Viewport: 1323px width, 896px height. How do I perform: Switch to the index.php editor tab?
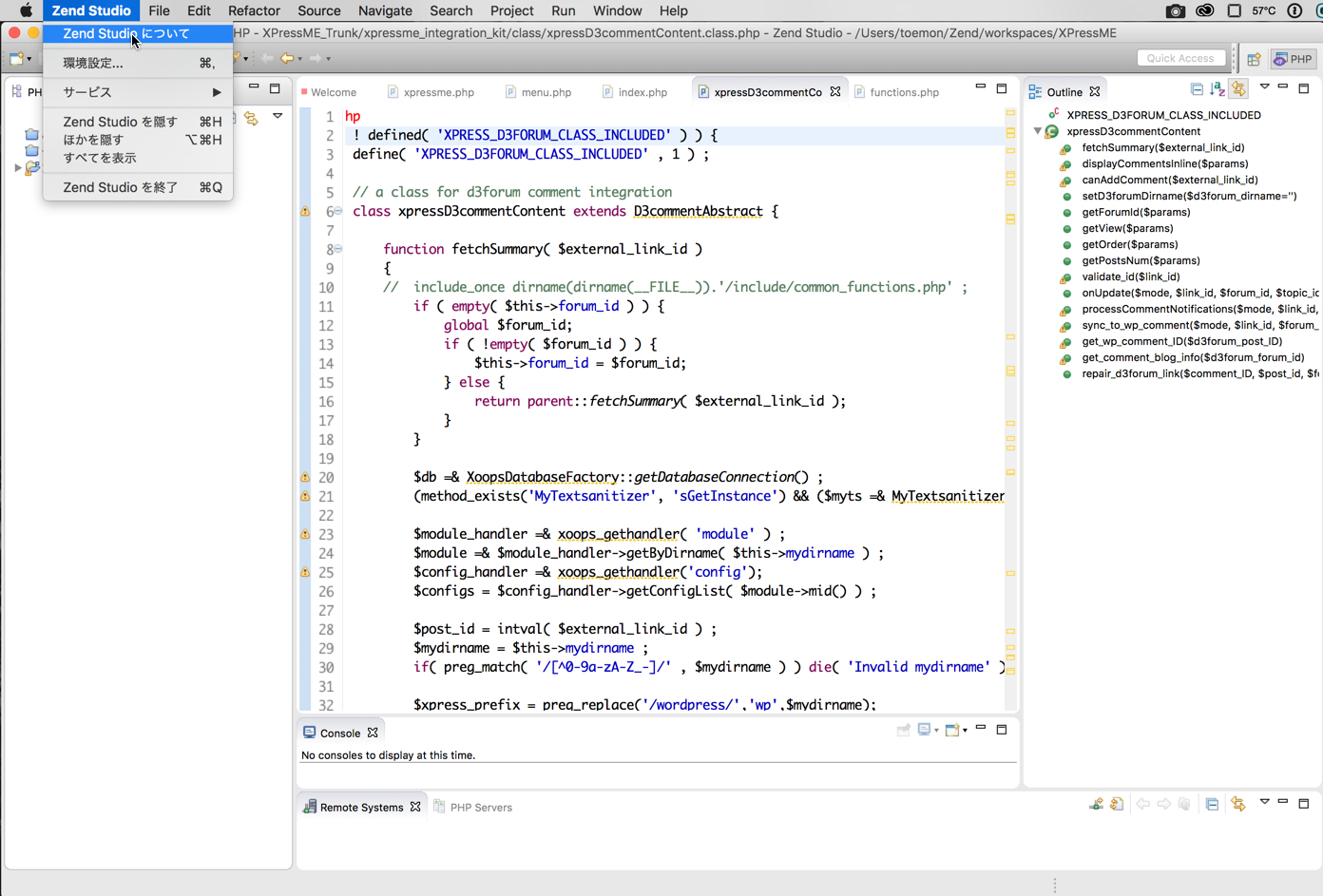(635, 92)
